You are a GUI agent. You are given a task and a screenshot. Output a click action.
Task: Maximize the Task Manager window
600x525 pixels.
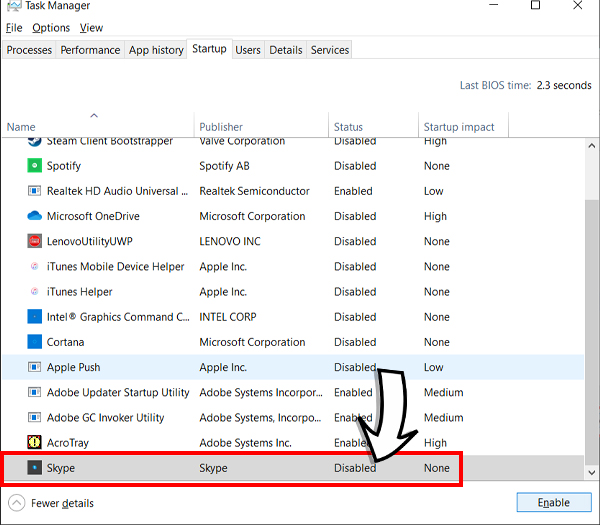point(535,5)
